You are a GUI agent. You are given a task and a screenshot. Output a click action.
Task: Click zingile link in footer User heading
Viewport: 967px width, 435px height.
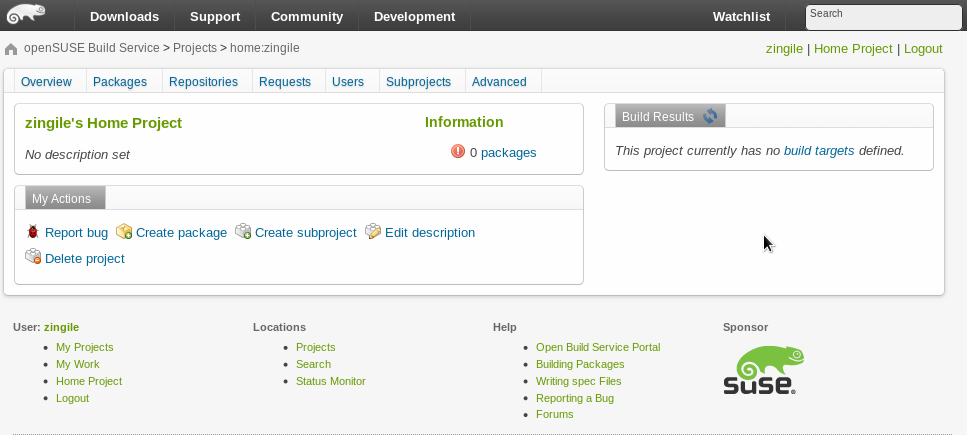61,327
